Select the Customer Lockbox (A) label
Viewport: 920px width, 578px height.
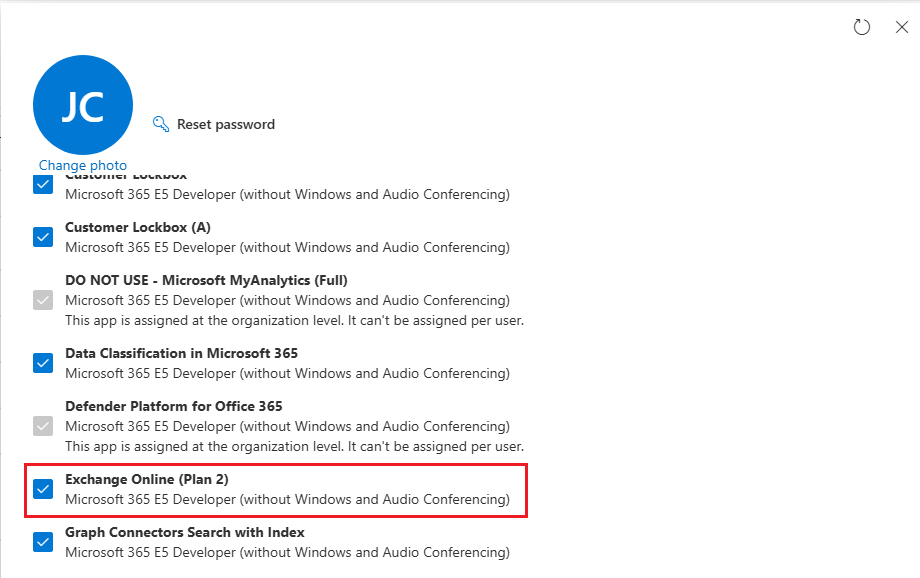coord(138,227)
